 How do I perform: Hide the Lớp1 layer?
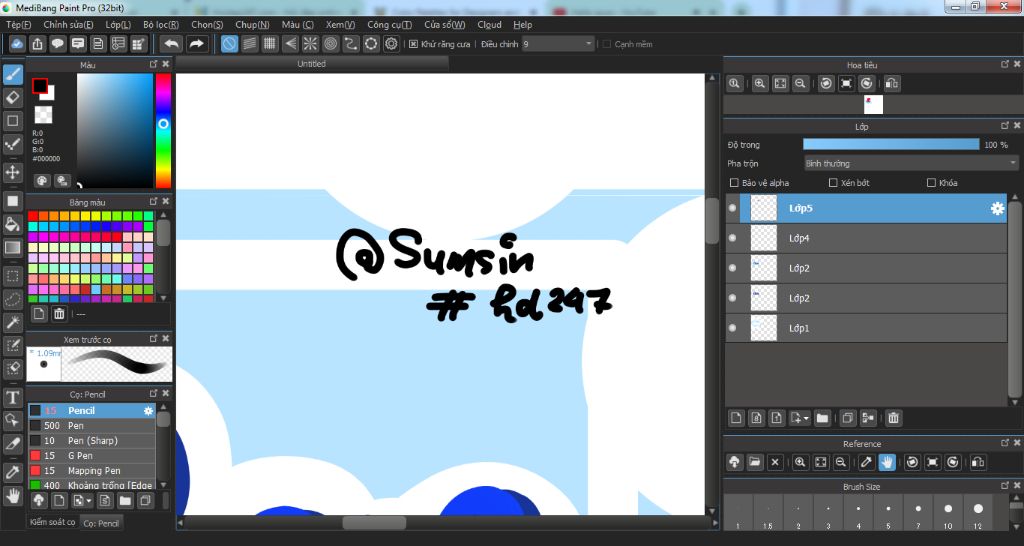732,328
